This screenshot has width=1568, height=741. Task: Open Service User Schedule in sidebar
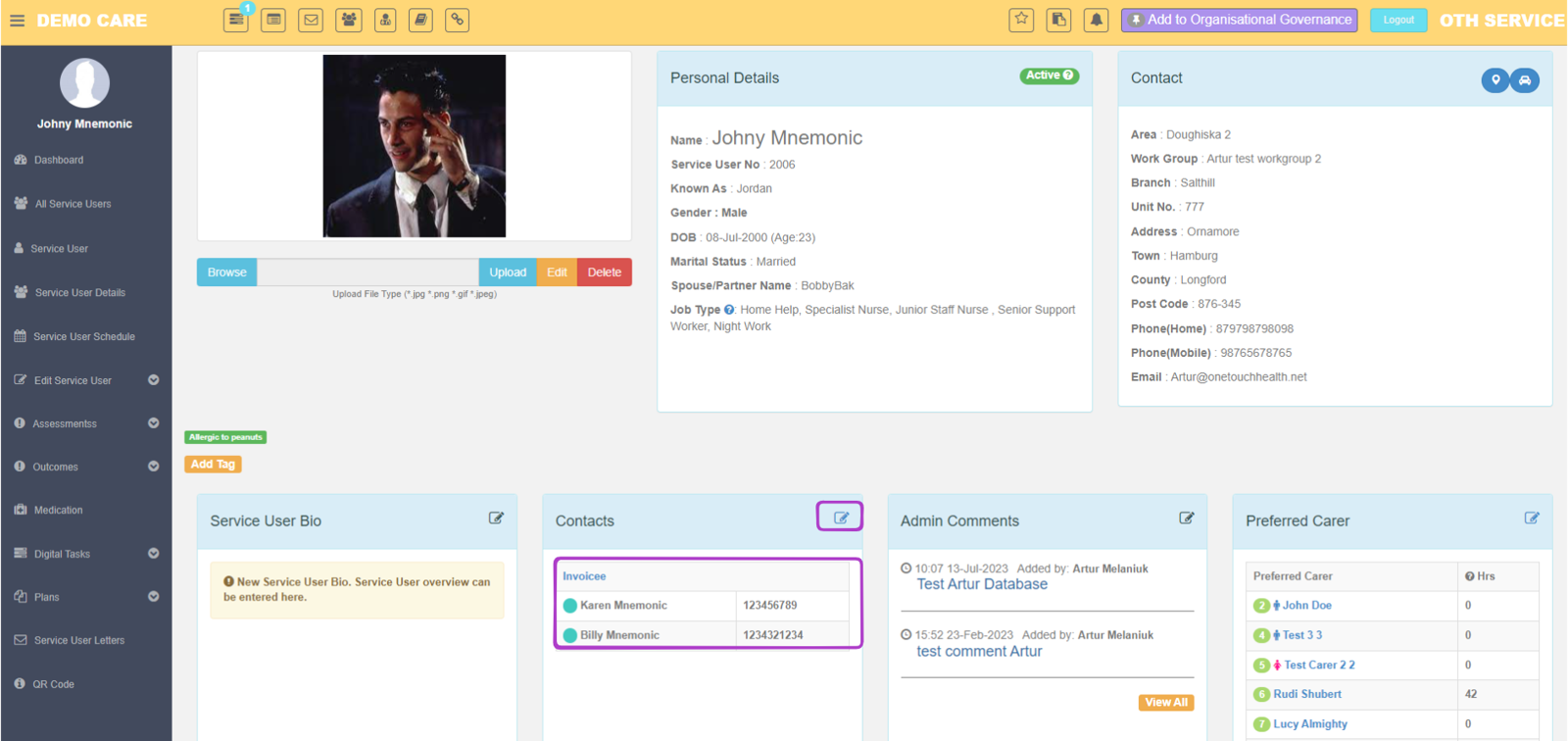point(86,336)
